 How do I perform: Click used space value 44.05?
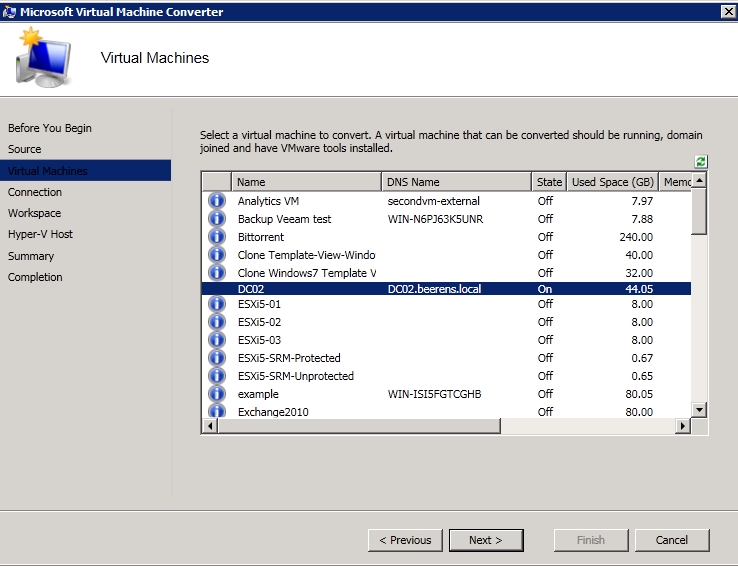tap(639, 289)
